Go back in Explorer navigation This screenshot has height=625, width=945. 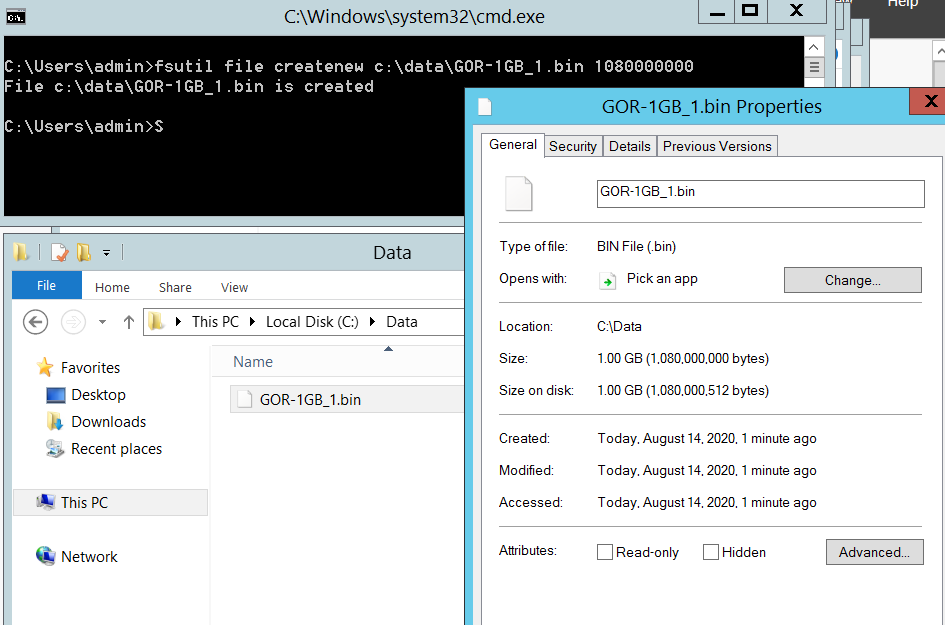click(36, 322)
